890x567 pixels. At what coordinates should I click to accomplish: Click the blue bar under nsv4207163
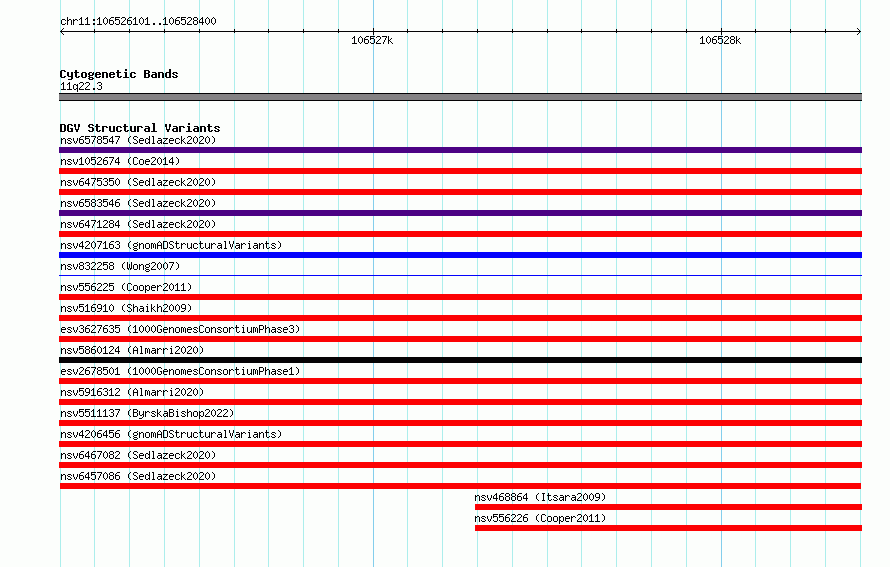tap(460, 255)
